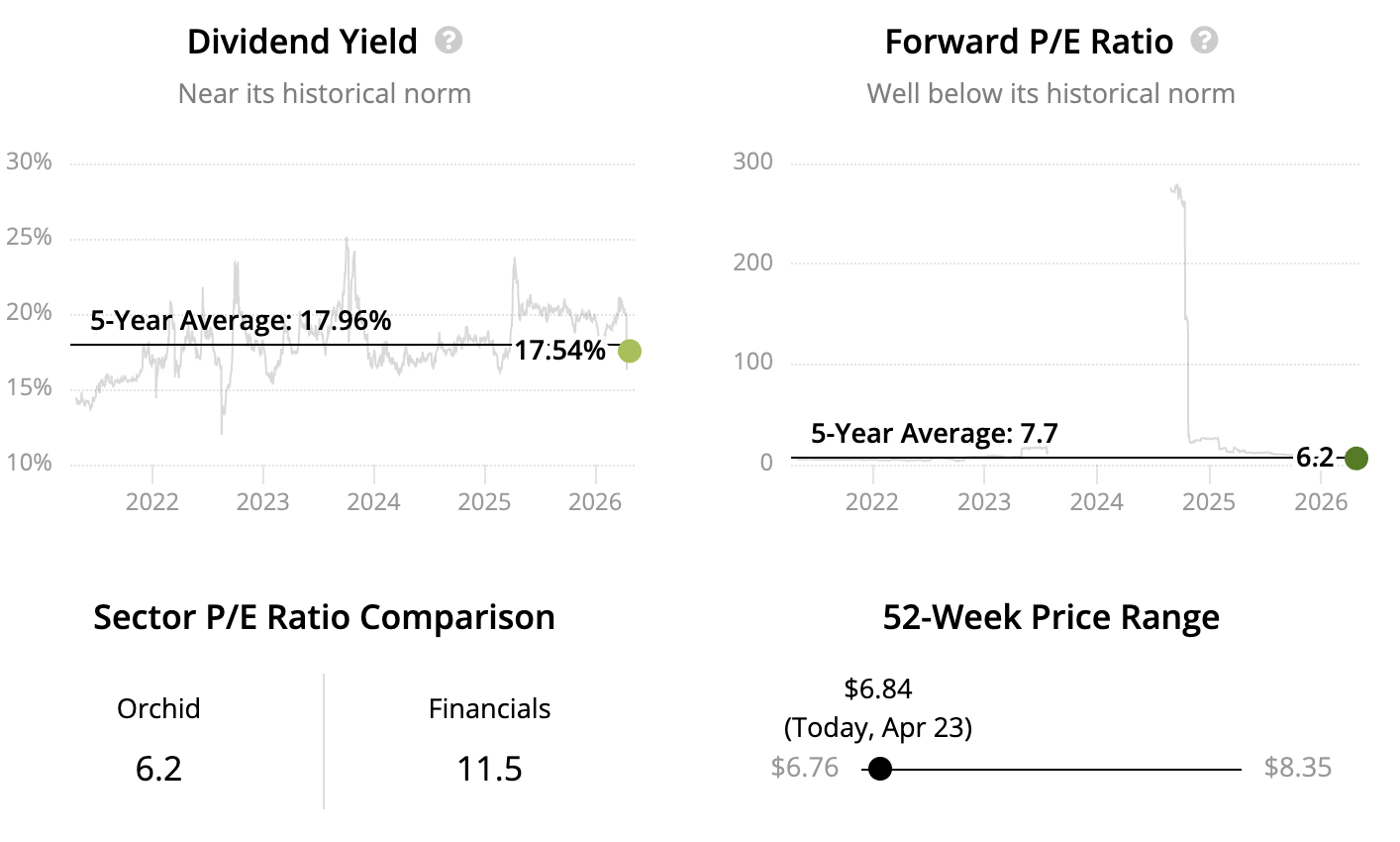
Task: Click the 52-Week Price Range heading
Action: [x=1050, y=617]
